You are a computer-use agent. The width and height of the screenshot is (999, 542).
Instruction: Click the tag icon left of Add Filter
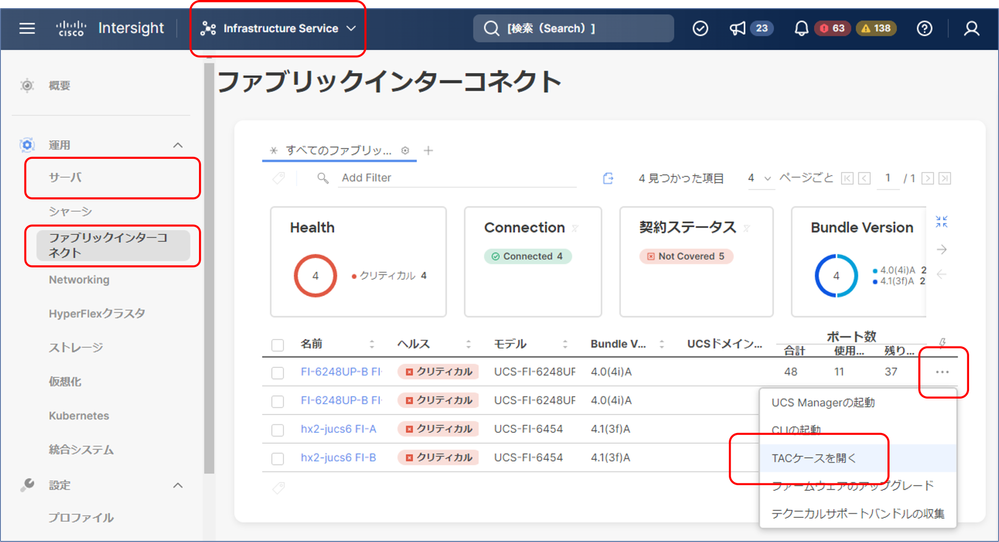click(278, 178)
